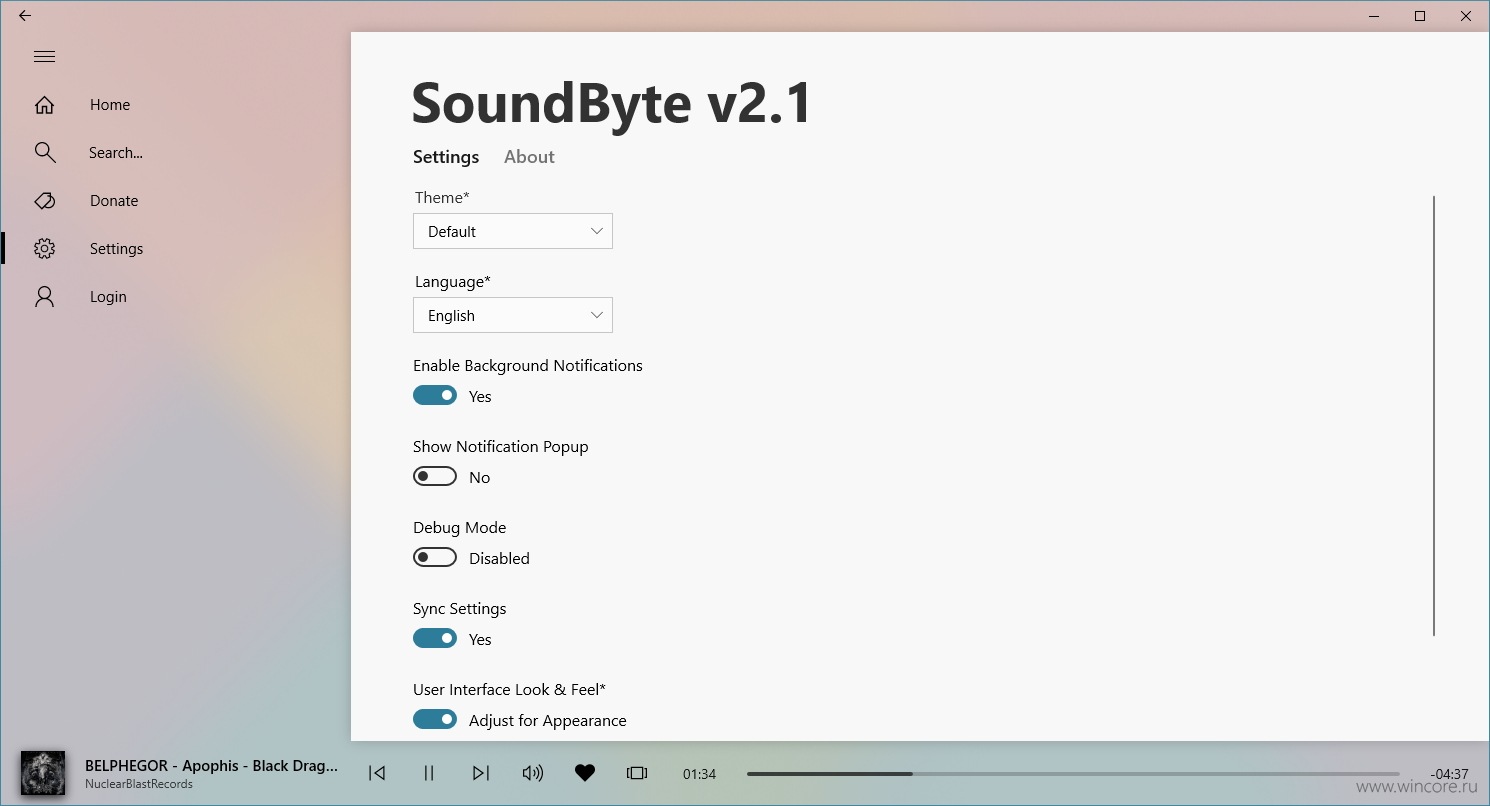Open the compact overlay view icon
Image resolution: width=1490 pixels, height=806 pixels.
[637, 773]
